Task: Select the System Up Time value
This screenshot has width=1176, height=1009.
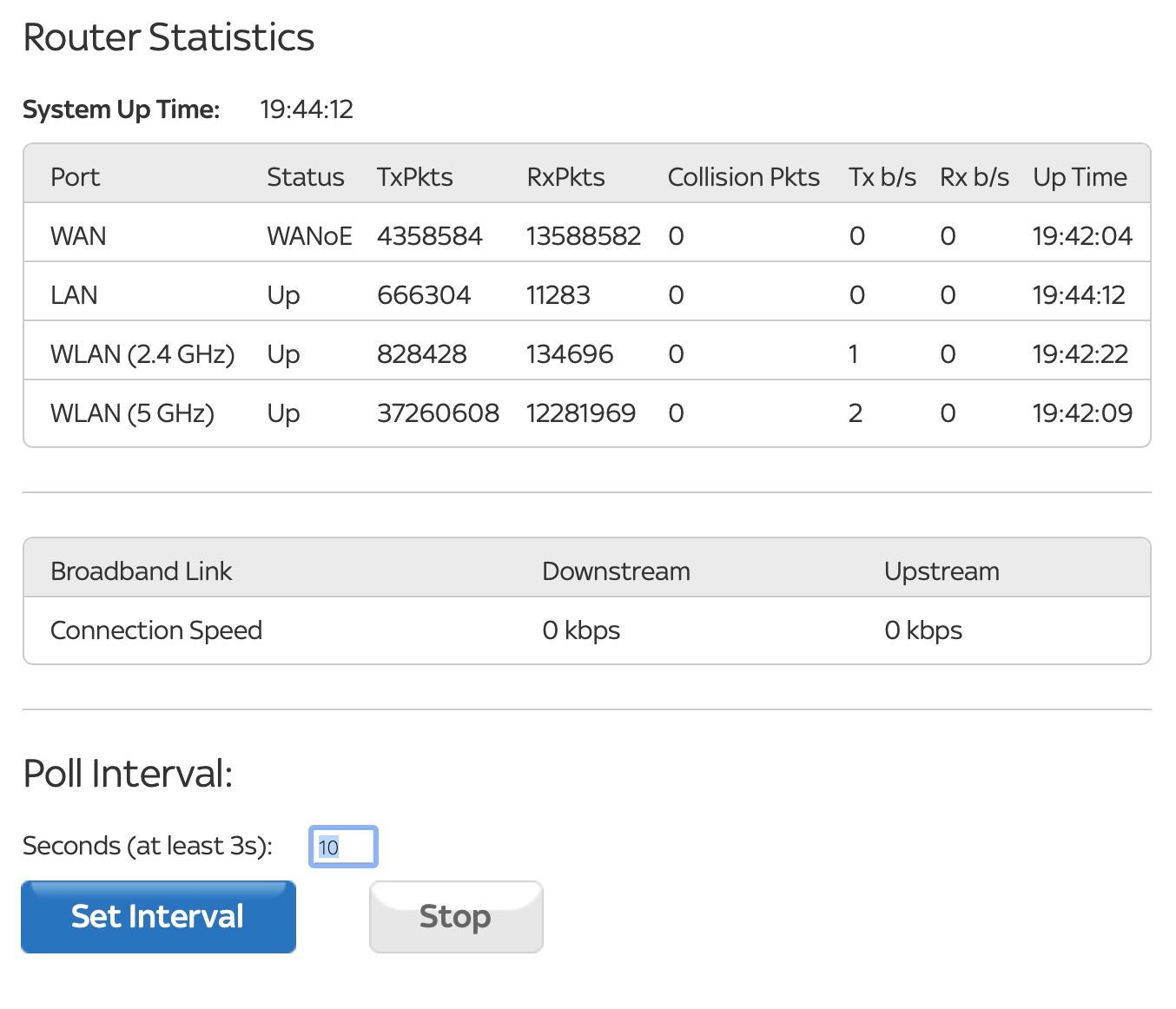Action: point(307,109)
